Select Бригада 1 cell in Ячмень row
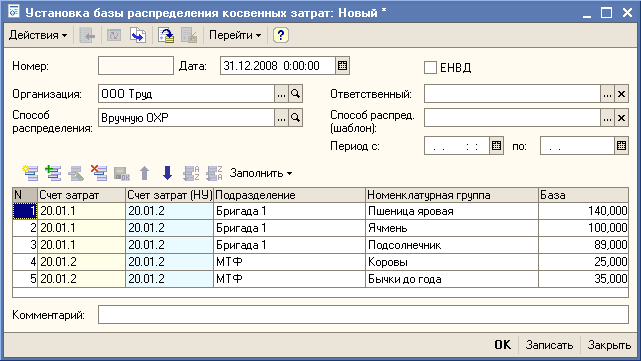The image size is (641, 361). [x=289, y=228]
